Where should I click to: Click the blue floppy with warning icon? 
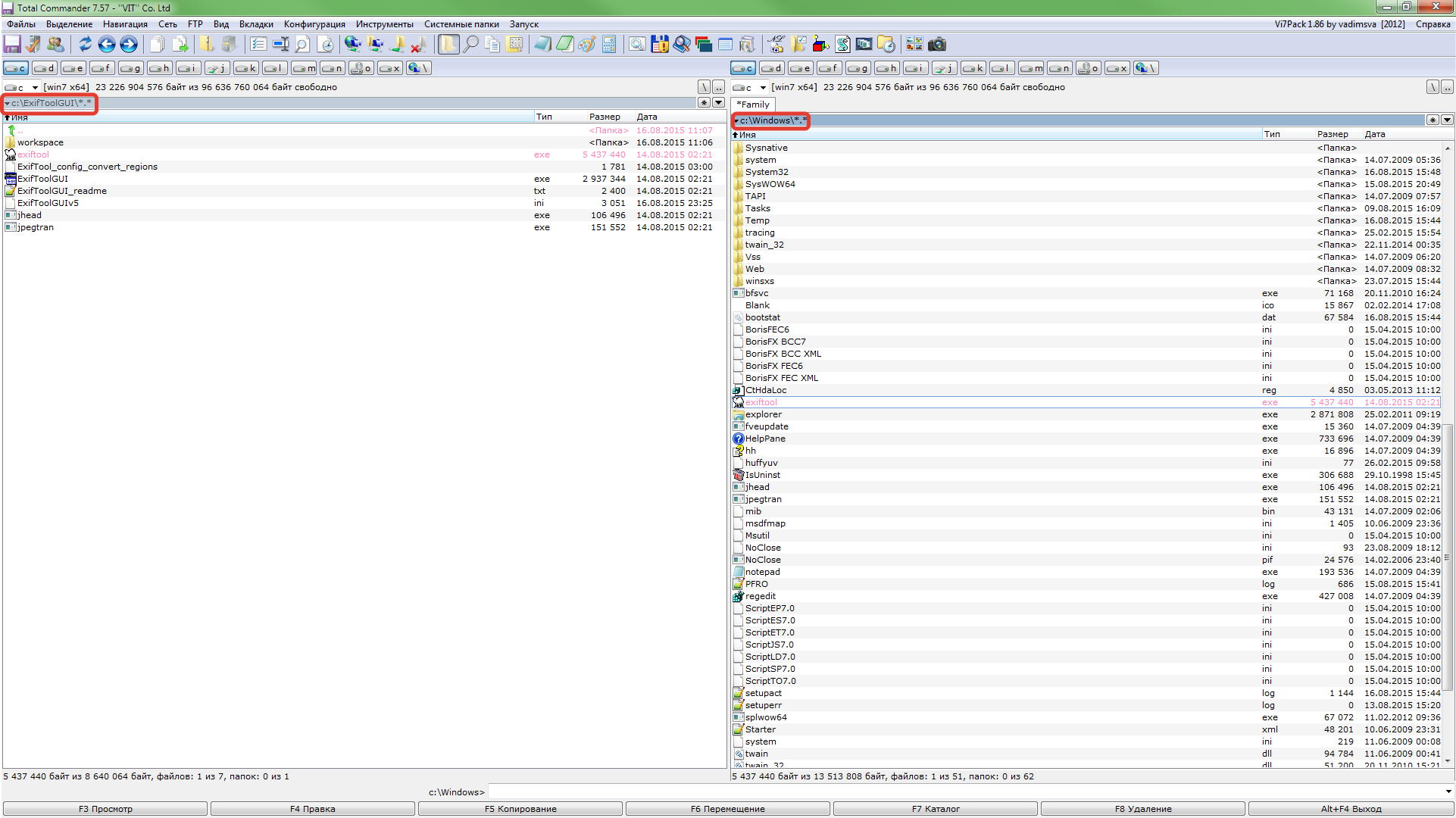pos(660,44)
